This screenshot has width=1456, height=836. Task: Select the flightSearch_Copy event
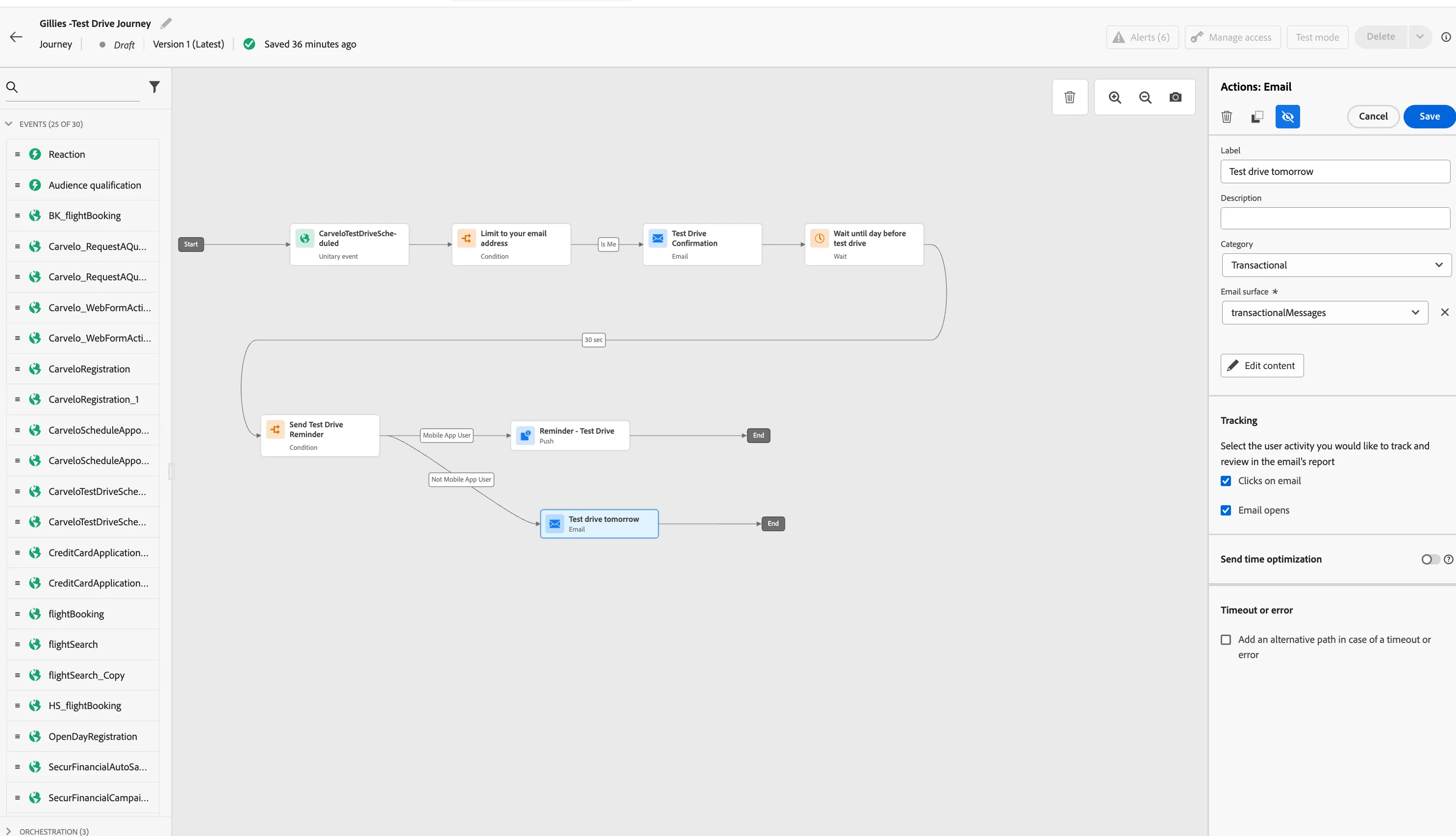(x=83, y=675)
